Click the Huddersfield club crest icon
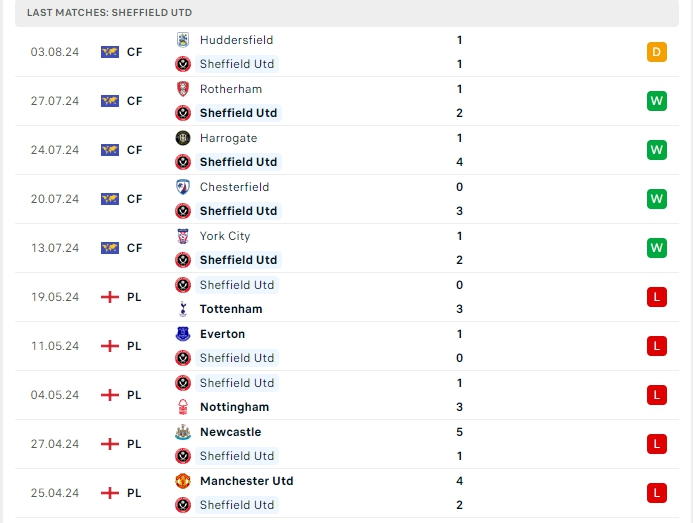Image resolution: width=693 pixels, height=523 pixels. pos(183,40)
